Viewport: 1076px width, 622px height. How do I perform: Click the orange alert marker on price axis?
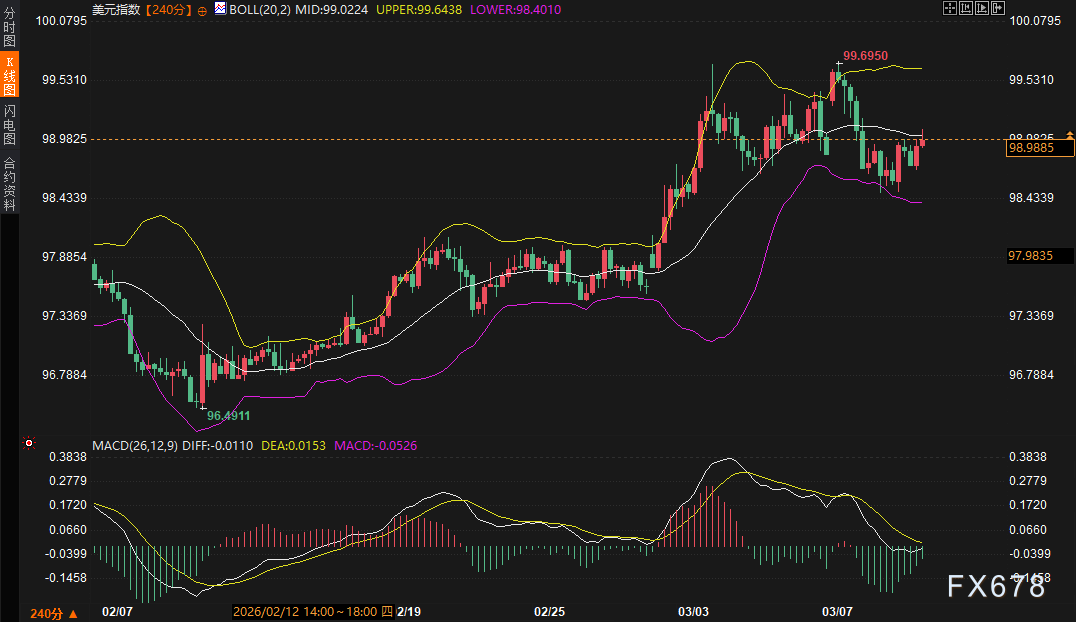click(x=1070, y=133)
